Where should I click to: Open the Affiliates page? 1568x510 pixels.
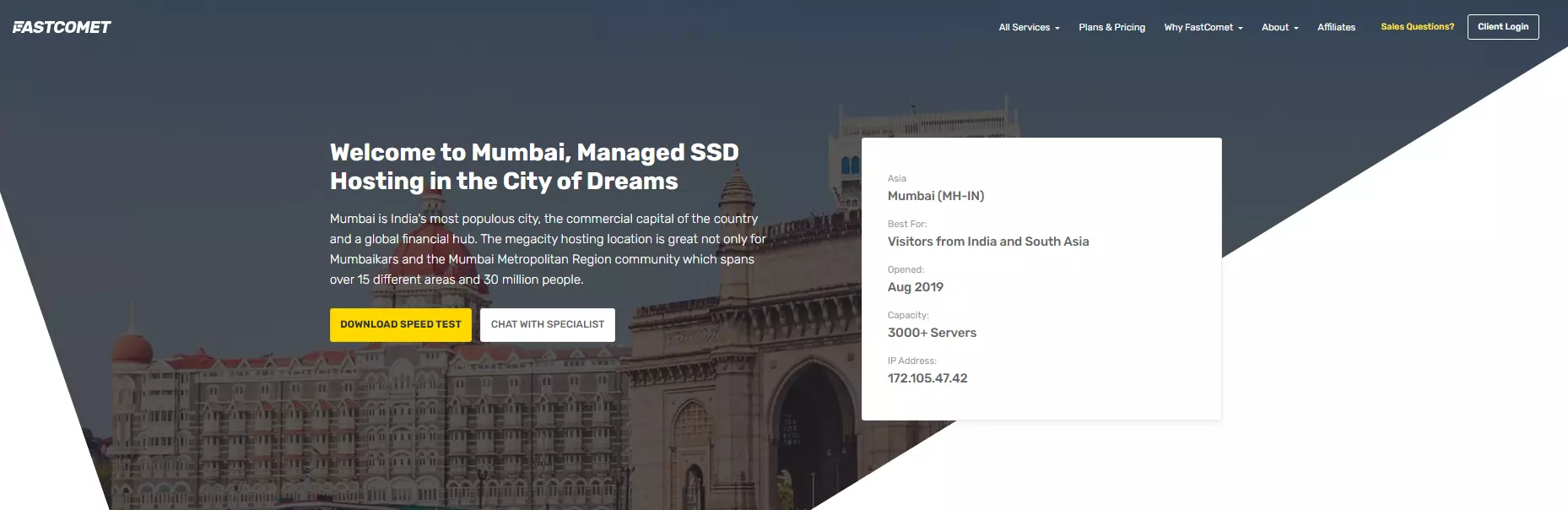click(1336, 27)
